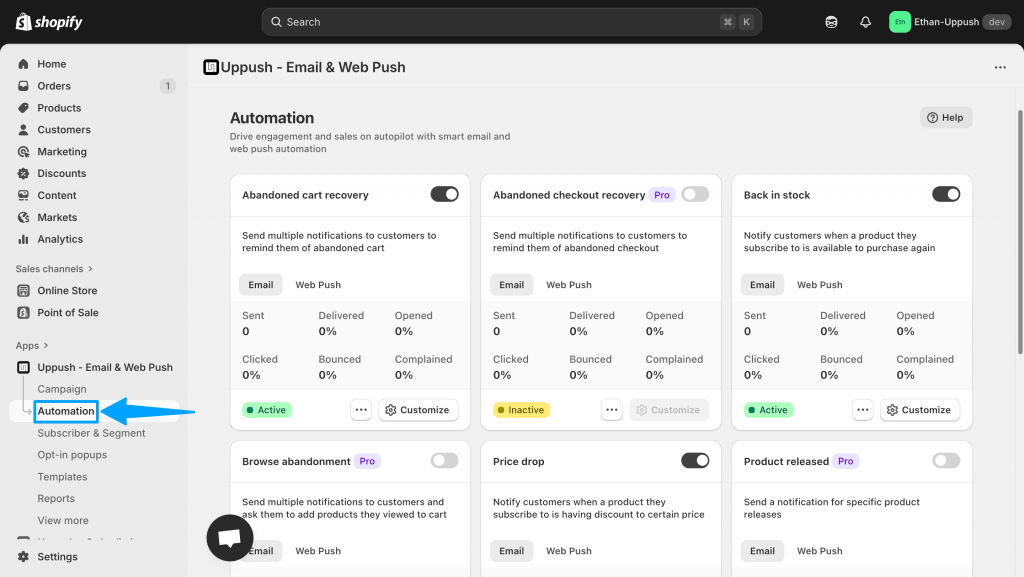The width and height of the screenshot is (1024, 577).
Task: Open the Ethan-Uppush account menu
Action: pyautogui.click(x=949, y=22)
